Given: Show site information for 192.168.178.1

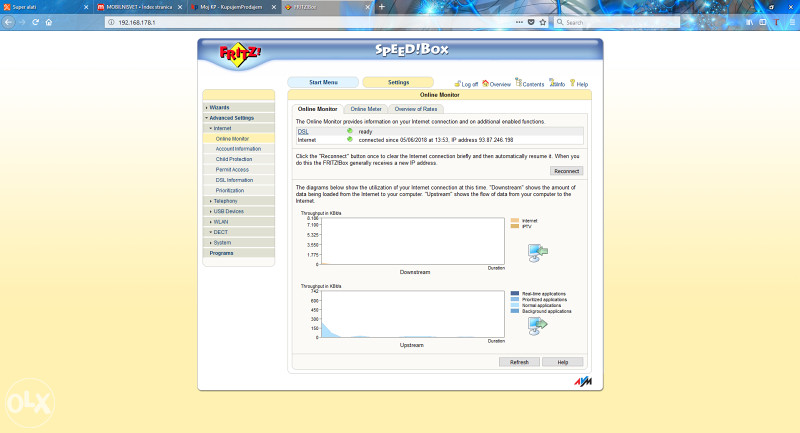Looking at the screenshot, I should (x=111, y=22).
